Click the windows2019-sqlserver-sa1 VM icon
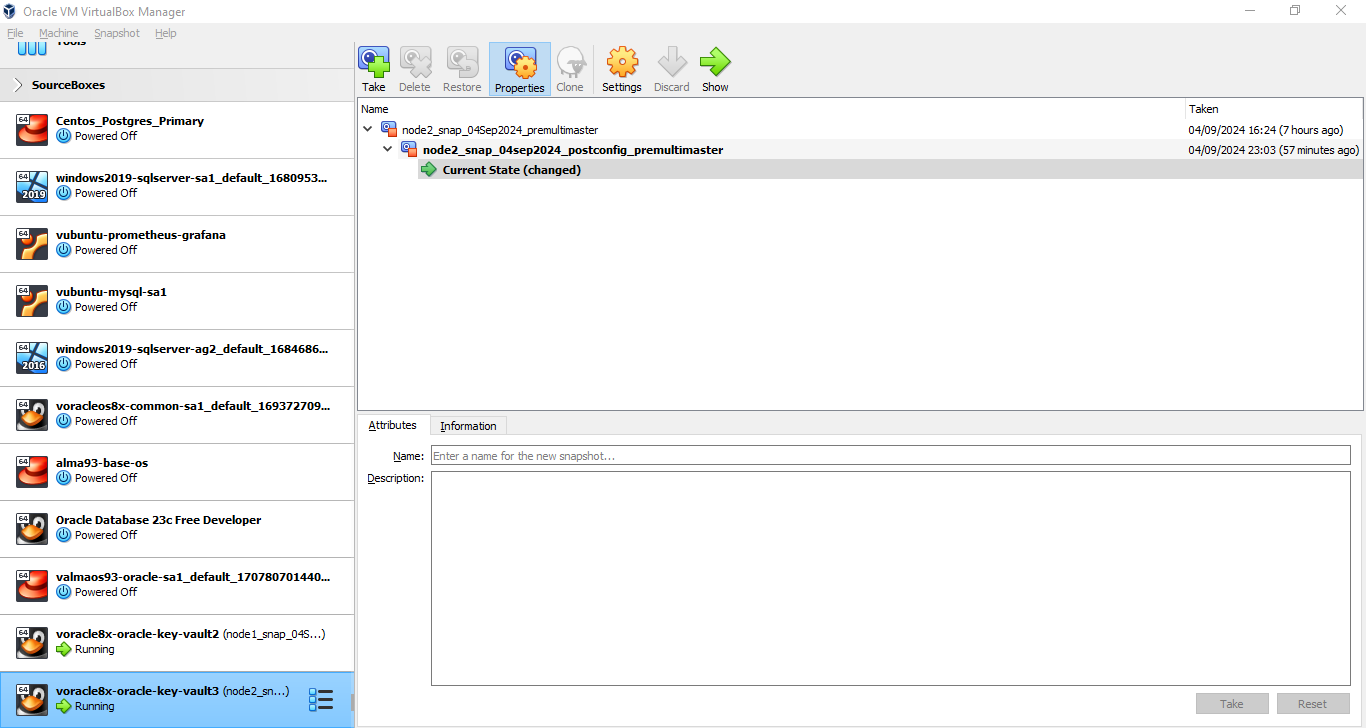This screenshot has height=728, width=1366. (x=32, y=186)
